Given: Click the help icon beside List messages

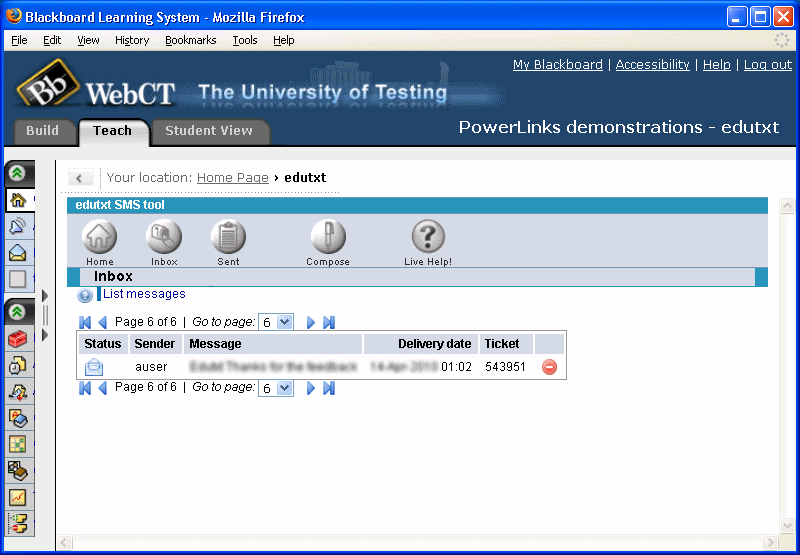Looking at the screenshot, I should [85, 295].
